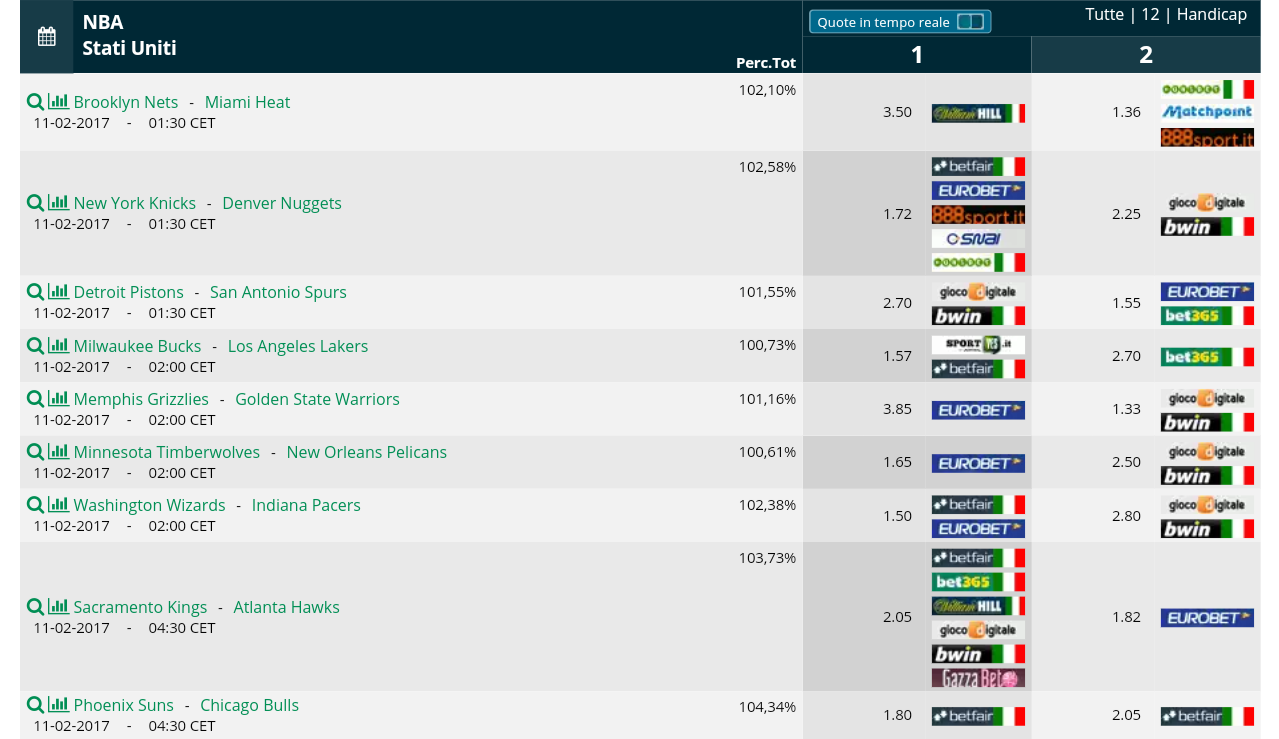Click the magnifier icon for Detroit Pistons
The width and height of the screenshot is (1279, 739).
tap(35, 292)
